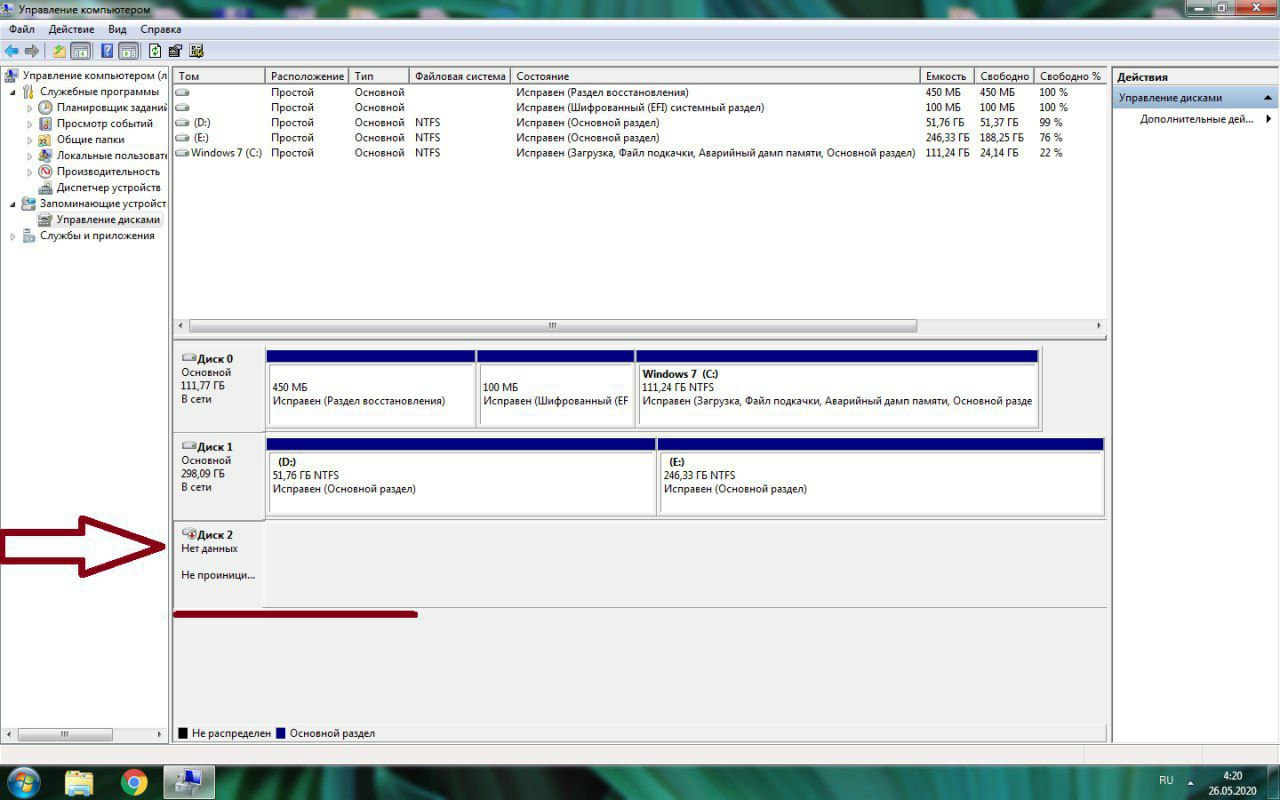Select Локальные пользователи in the tree
This screenshot has height=800, width=1280.
(x=111, y=155)
